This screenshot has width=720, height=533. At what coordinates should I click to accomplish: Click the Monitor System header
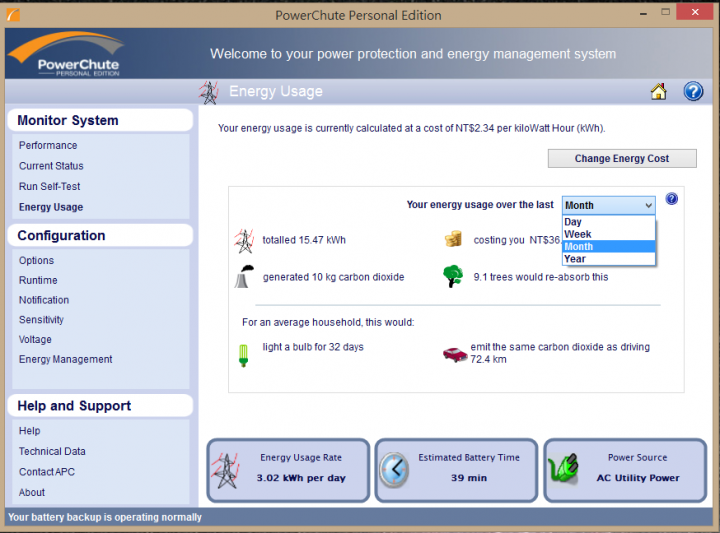(x=100, y=120)
